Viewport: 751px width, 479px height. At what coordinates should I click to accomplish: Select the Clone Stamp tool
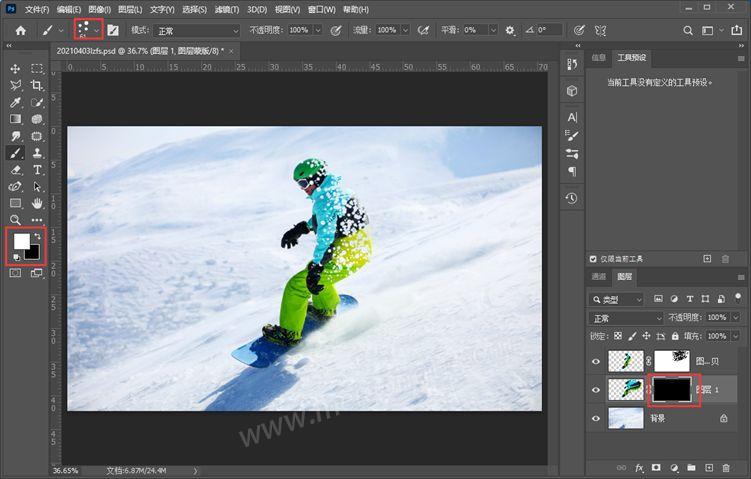coord(37,153)
